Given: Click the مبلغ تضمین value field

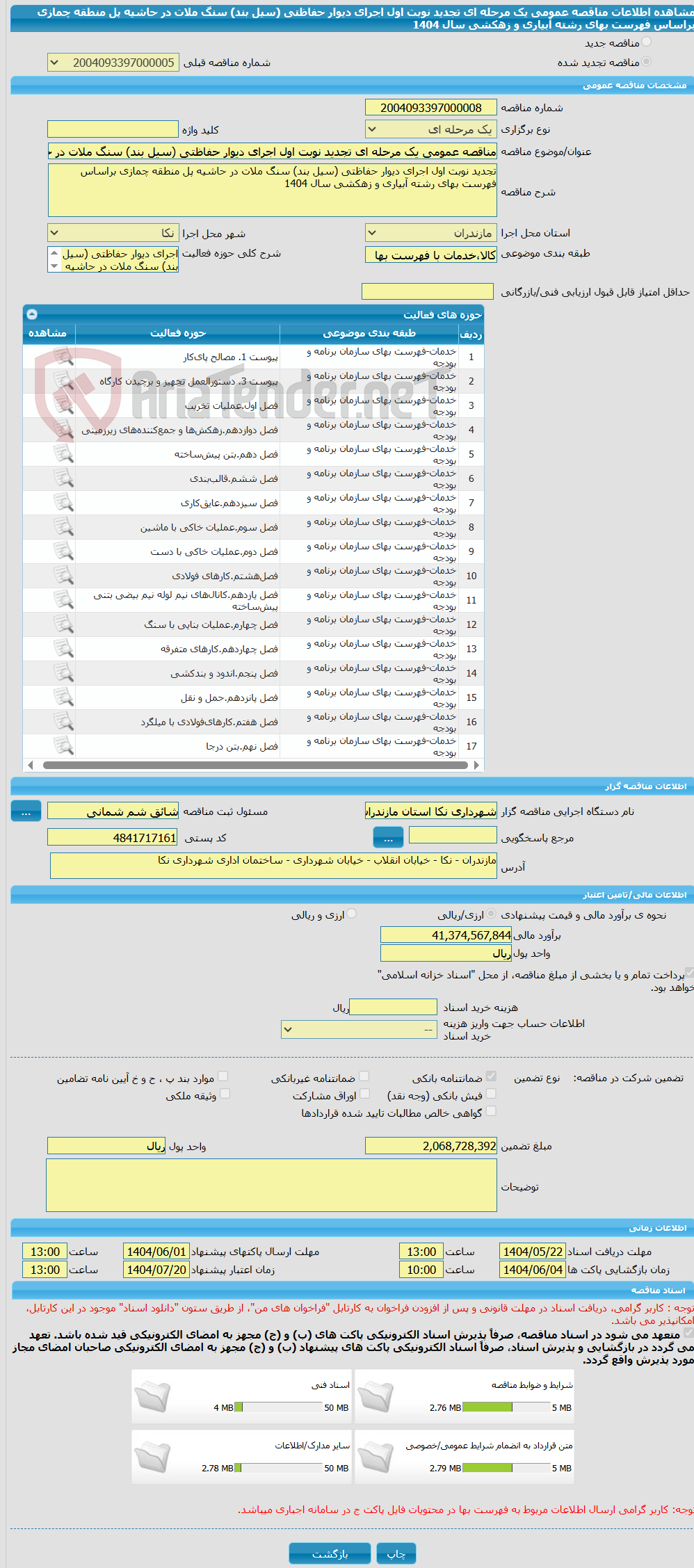Looking at the screenshot, I should pos(430,1146).
